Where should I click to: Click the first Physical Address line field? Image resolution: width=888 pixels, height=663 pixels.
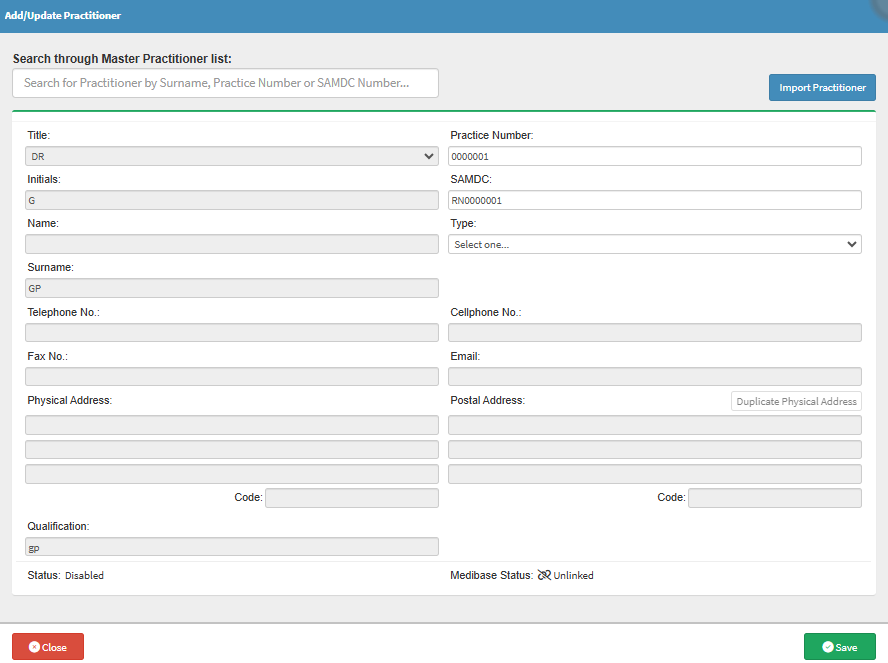click(x=232, y=425)
